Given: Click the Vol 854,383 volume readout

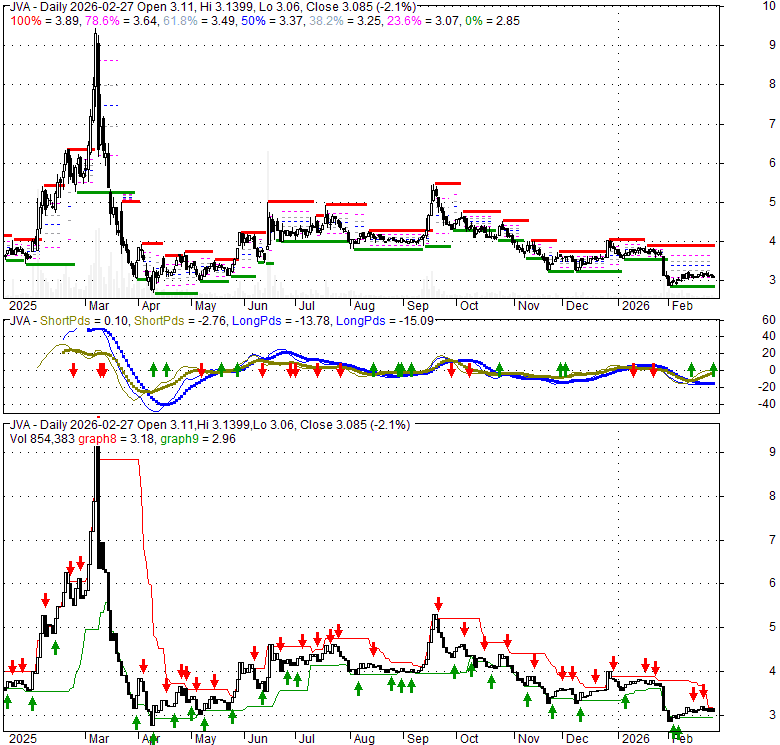Looking at the screenshot, I should click(x=42, y=439).
